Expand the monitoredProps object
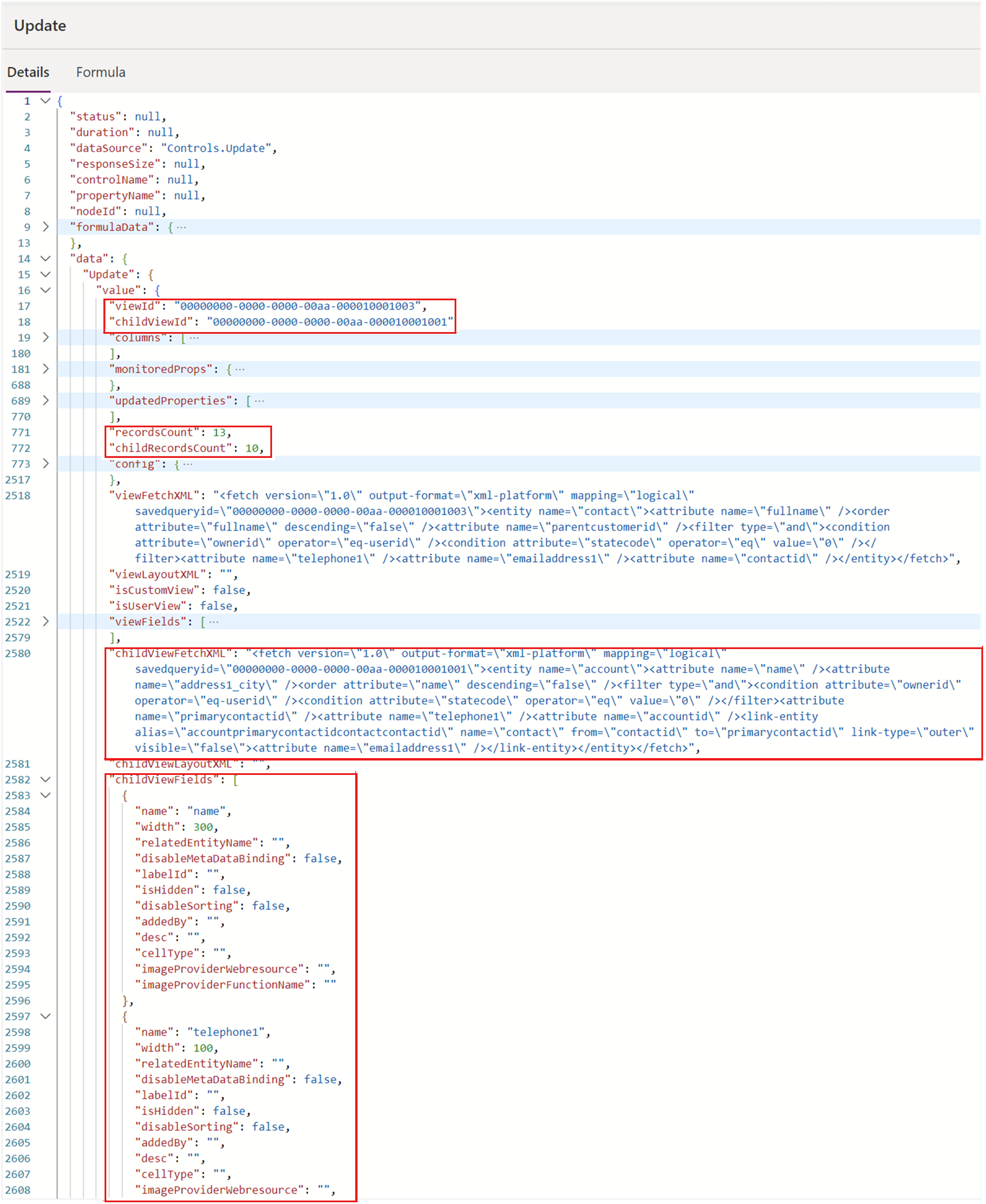 46,369
